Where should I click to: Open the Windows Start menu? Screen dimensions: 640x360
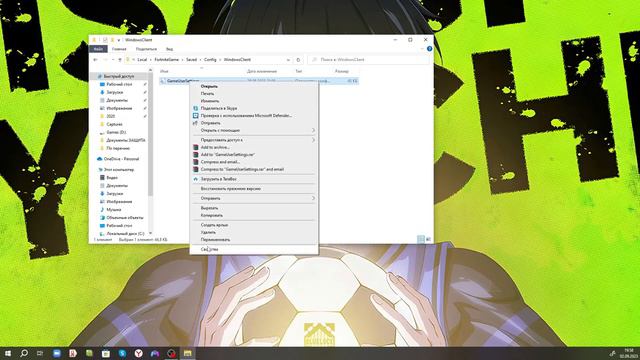pyautogui.click(x=8, y=353)
